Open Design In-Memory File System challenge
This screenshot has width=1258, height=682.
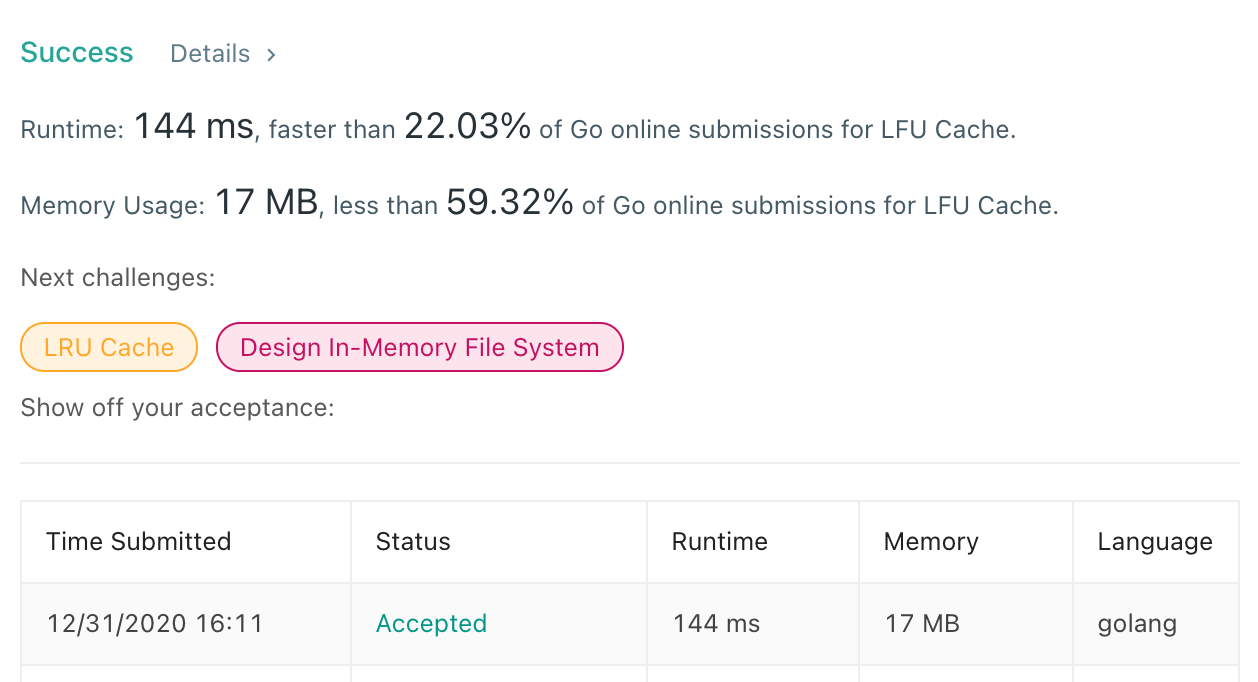[420, 347]
